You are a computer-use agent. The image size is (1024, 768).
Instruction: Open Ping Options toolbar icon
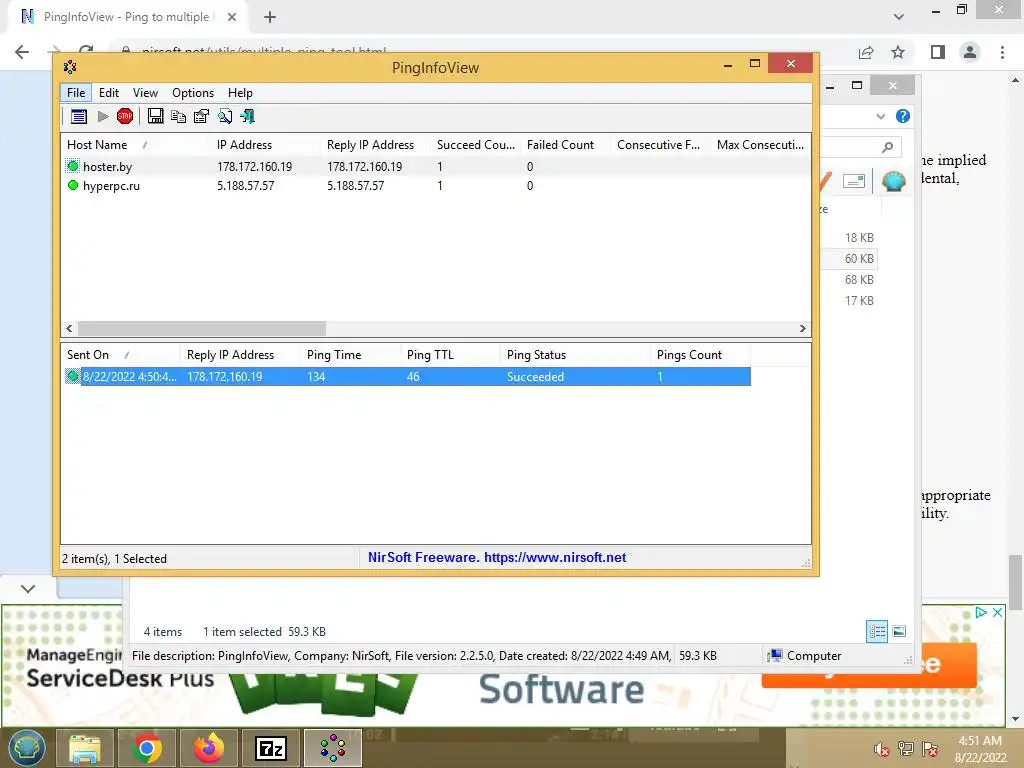click(x=79, y=117)
